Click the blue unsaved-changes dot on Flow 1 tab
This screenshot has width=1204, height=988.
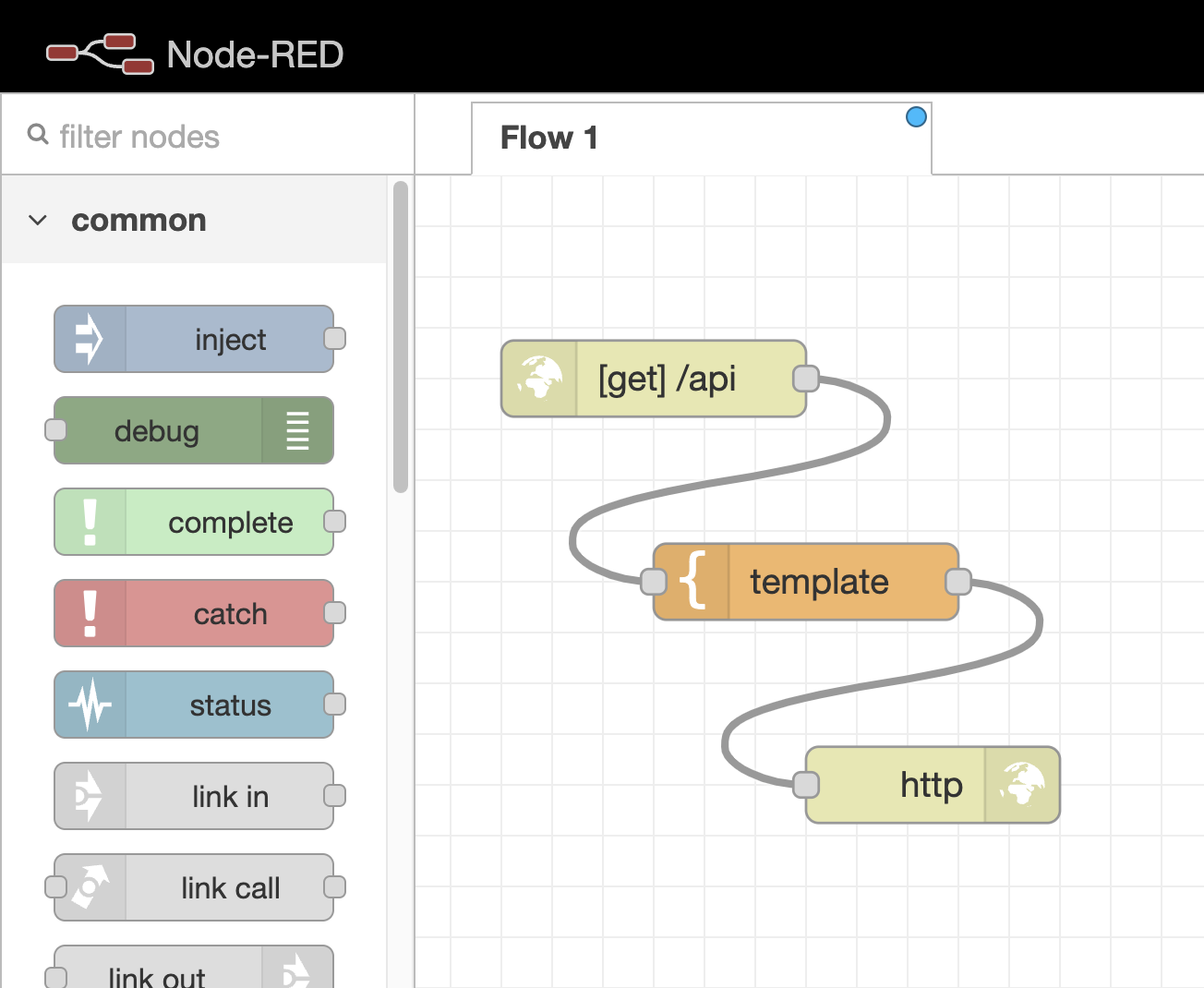(x=916, y=117)
